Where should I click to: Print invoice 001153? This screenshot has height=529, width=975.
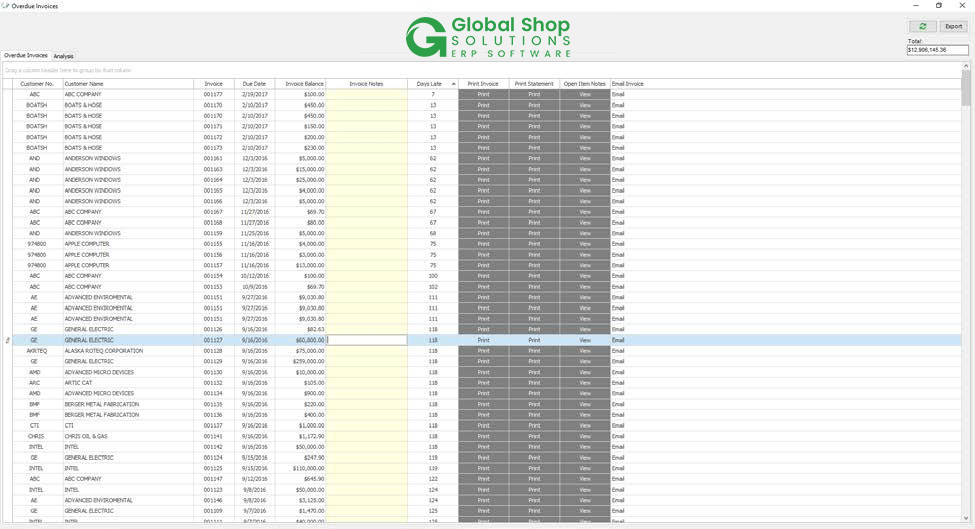pos(483,287)
